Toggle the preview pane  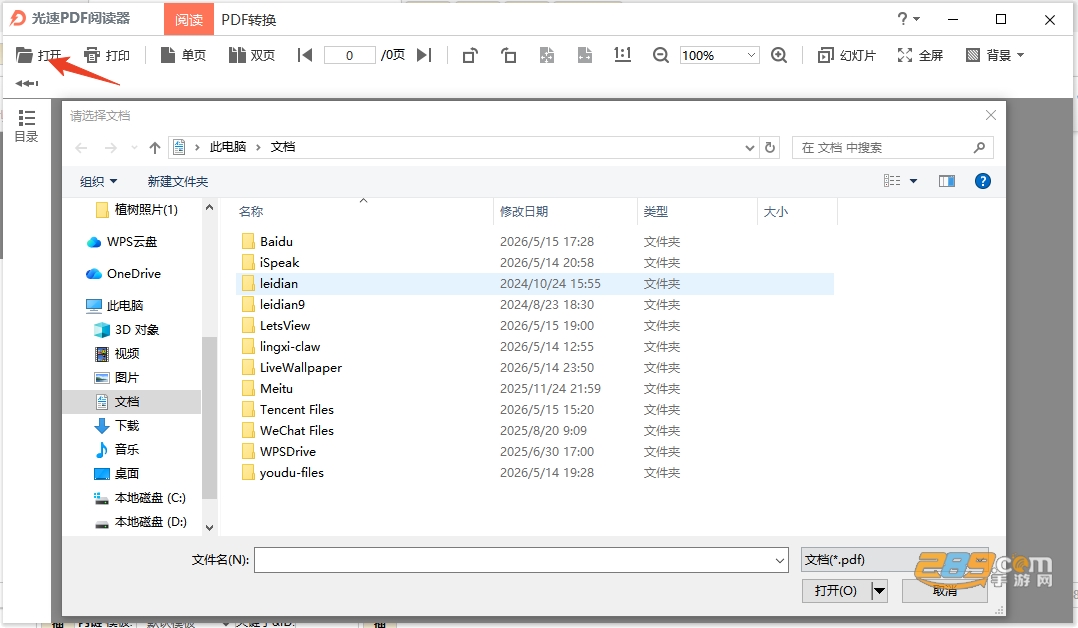click(947, 181)
